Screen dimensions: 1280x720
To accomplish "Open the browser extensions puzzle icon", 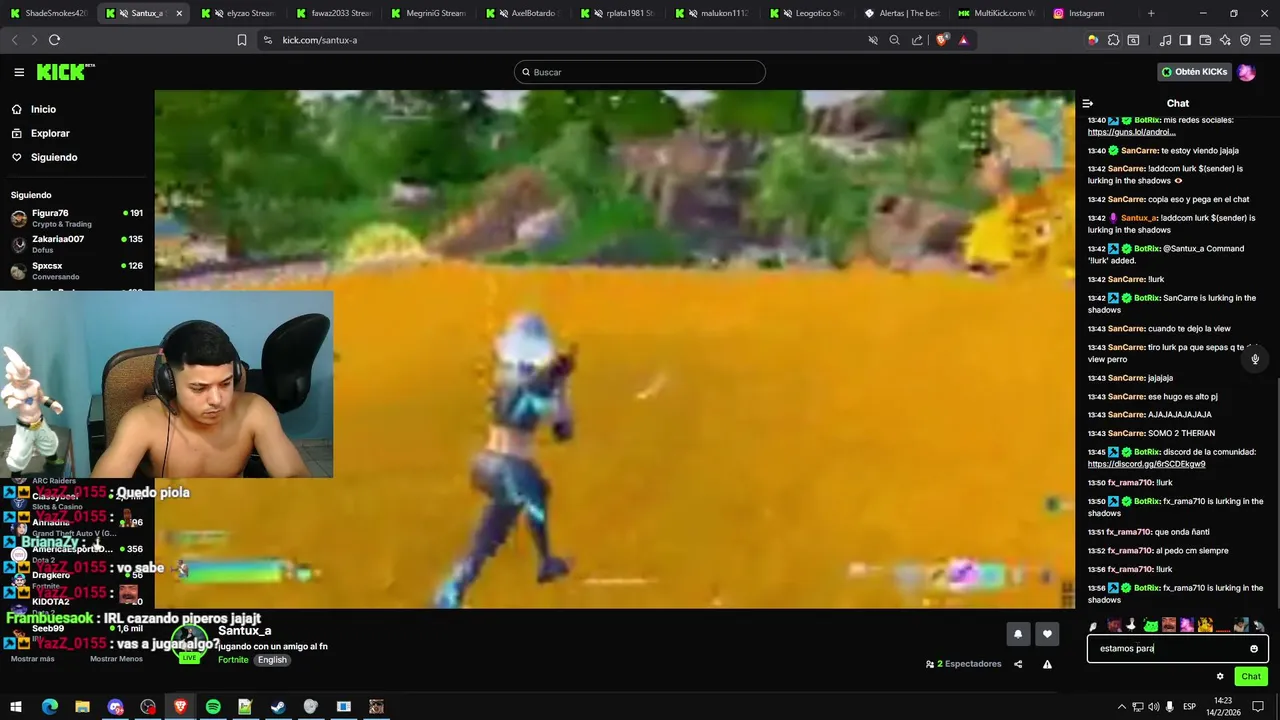I will pyautogui.click(x=1113, y=40).
